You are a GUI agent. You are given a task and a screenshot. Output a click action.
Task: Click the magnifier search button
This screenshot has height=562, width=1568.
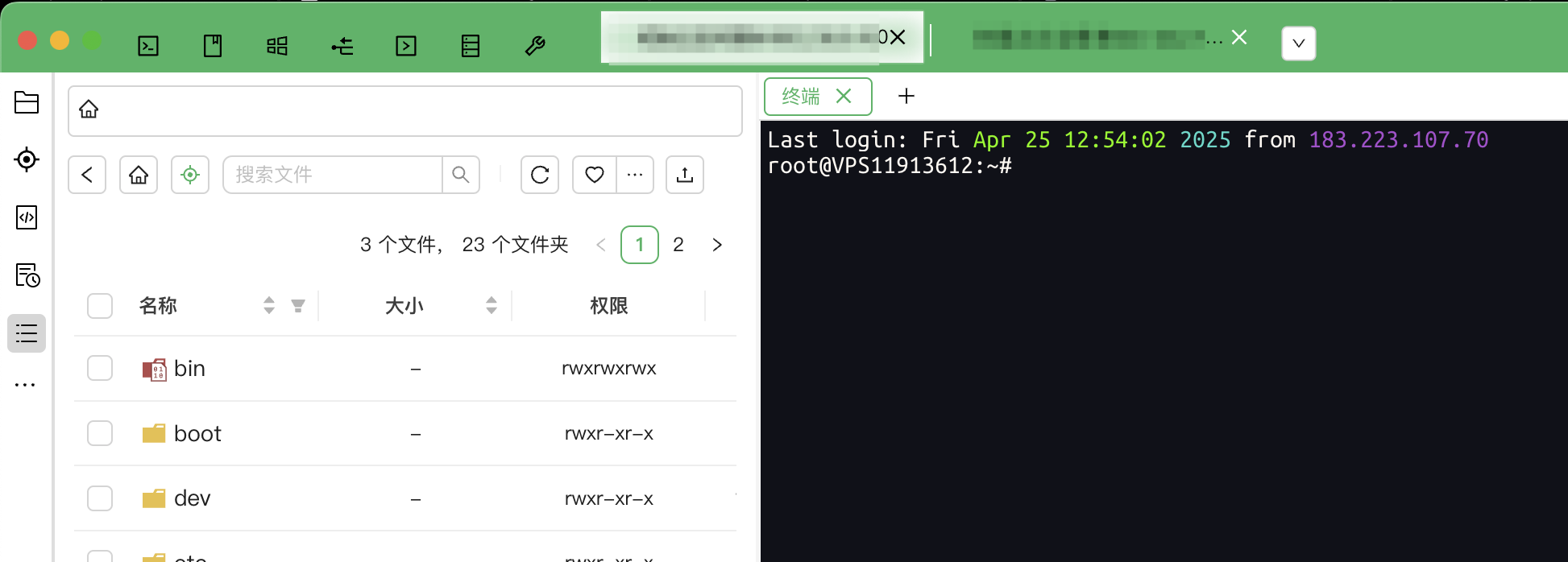pos(461,175)
